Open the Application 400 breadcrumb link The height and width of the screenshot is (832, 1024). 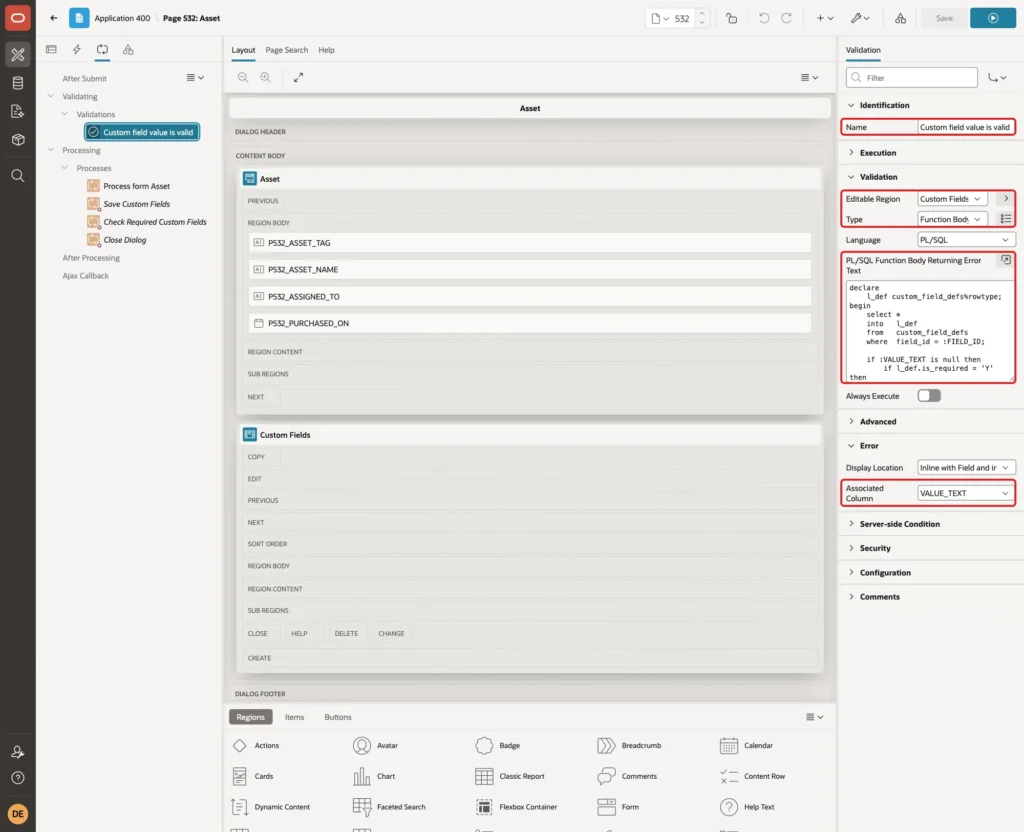pyautogui.click(x=122, y=18)
